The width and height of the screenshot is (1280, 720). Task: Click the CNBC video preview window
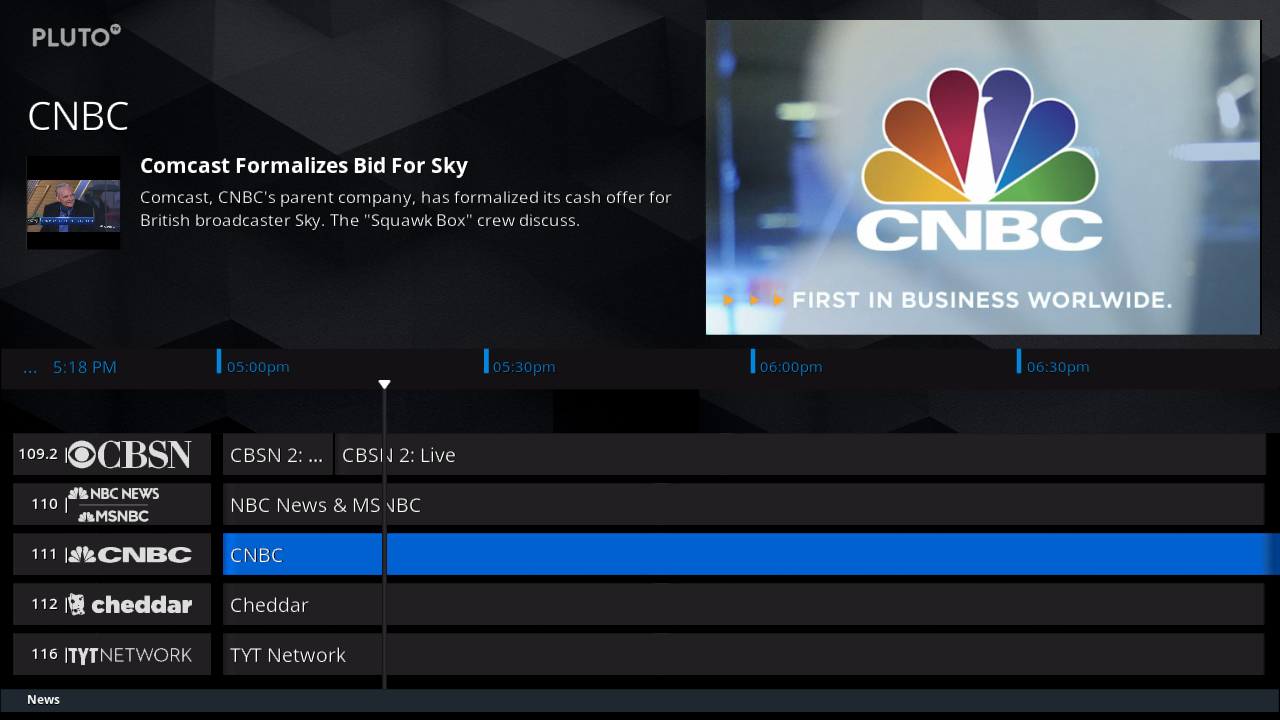tap(983, 177)
